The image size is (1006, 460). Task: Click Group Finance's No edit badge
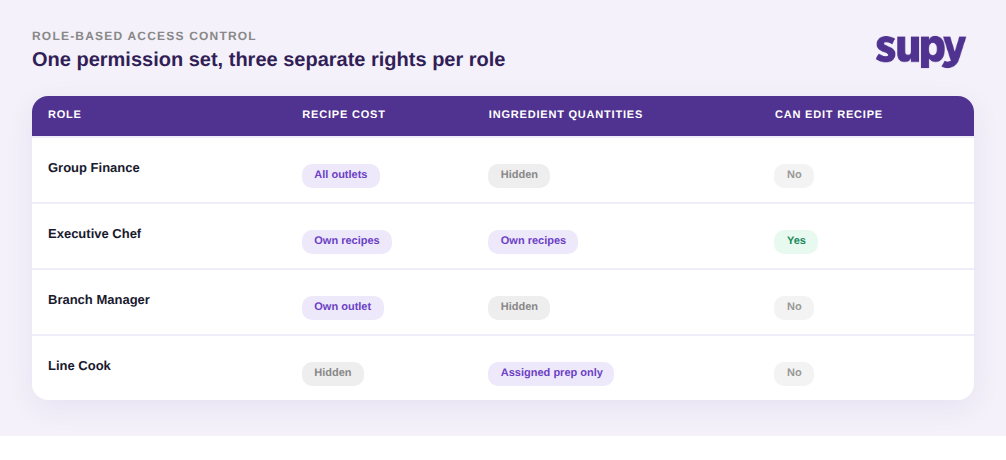click(x=794, y=175)
